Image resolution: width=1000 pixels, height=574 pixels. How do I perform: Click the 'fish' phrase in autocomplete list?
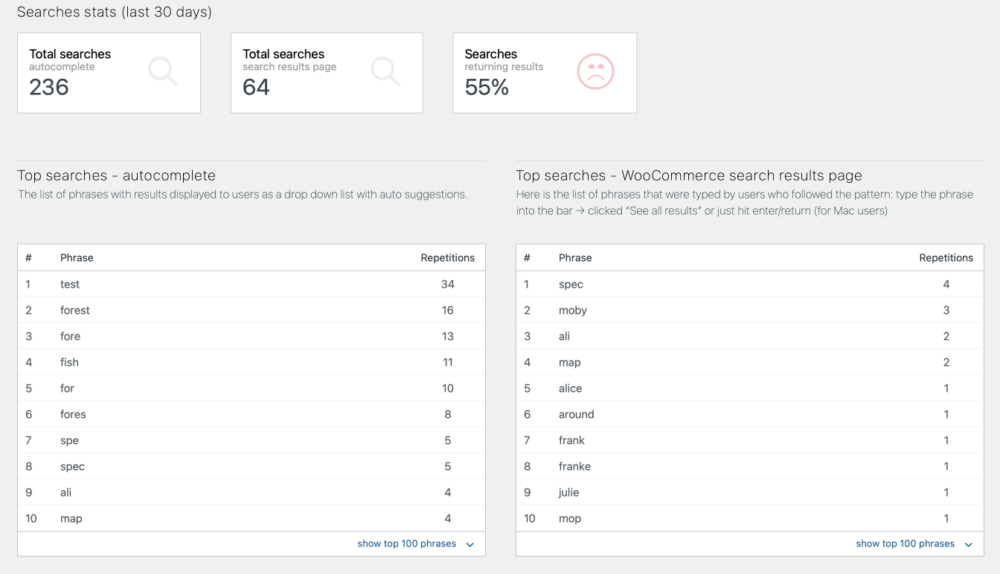pyautogui.click(x=69, y=362)
